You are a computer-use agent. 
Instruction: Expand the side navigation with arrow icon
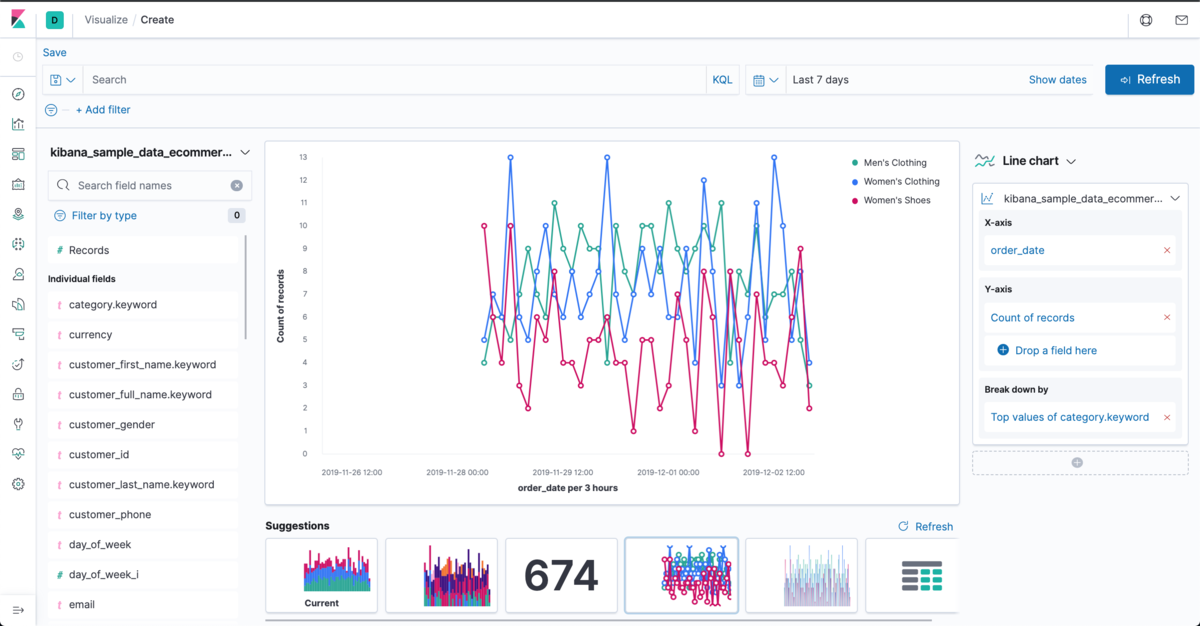(18, 610)
